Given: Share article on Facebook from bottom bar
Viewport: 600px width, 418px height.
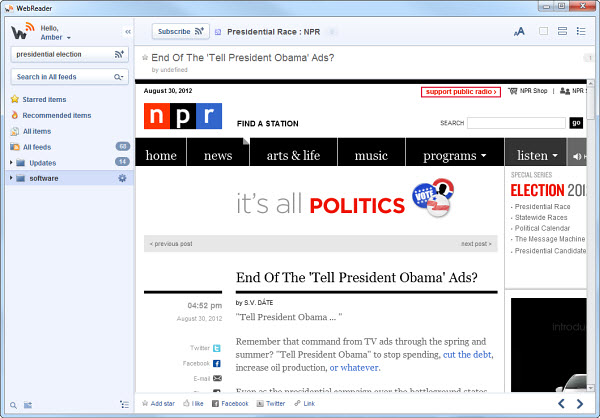Looking at the screenshot, I should coord(228,404).
